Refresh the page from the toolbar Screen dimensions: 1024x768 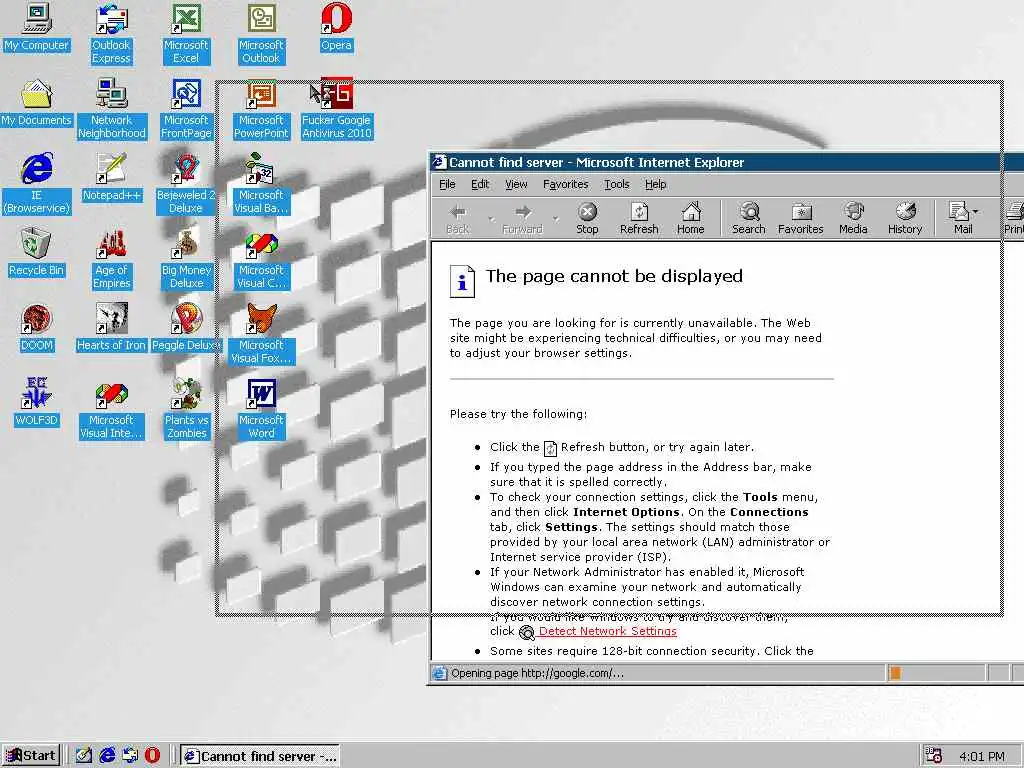coord(639,219)
